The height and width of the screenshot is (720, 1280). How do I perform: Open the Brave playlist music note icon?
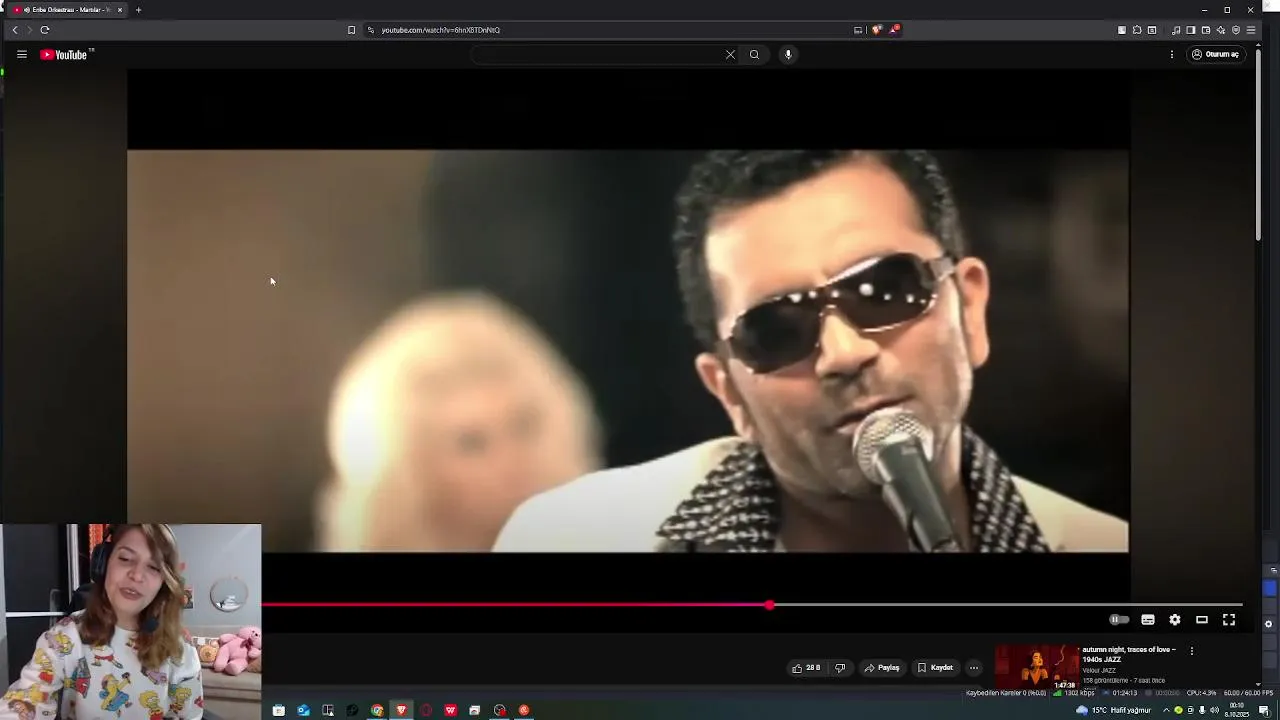[x=1176, y=30]
